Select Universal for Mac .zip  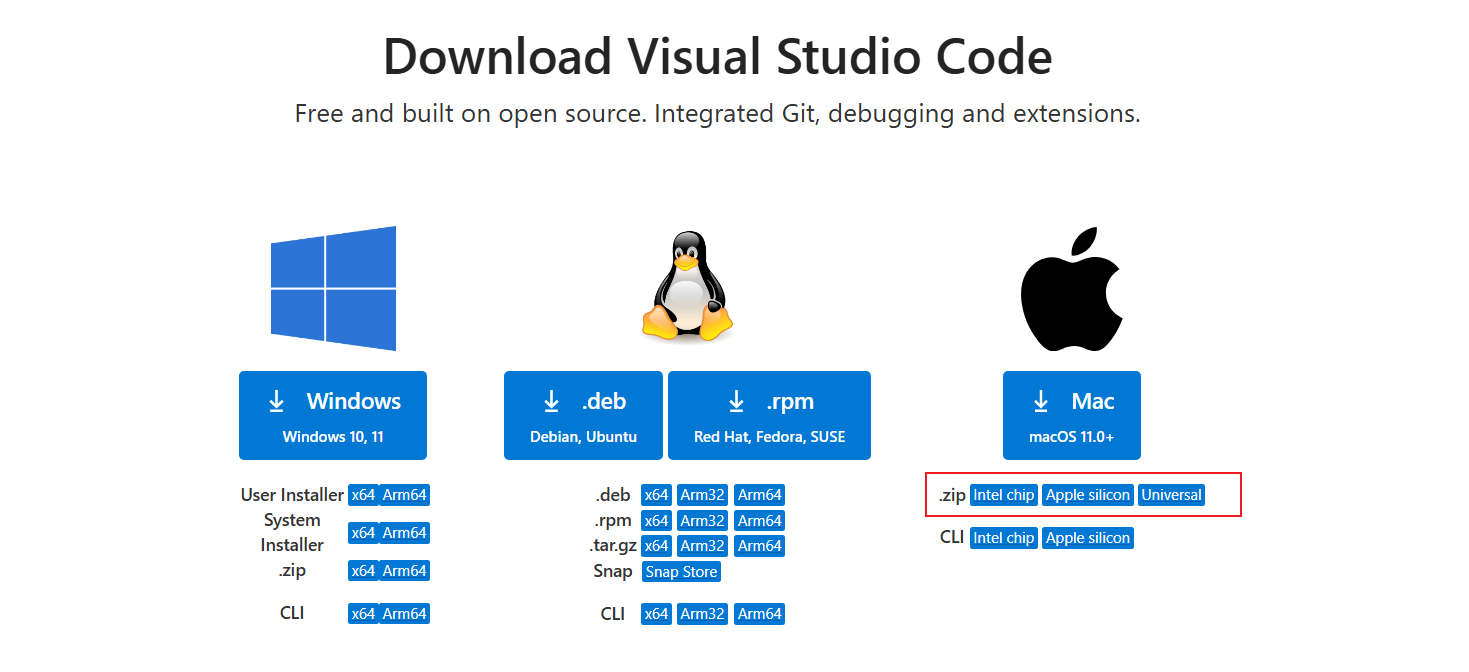pos(1171,495)
